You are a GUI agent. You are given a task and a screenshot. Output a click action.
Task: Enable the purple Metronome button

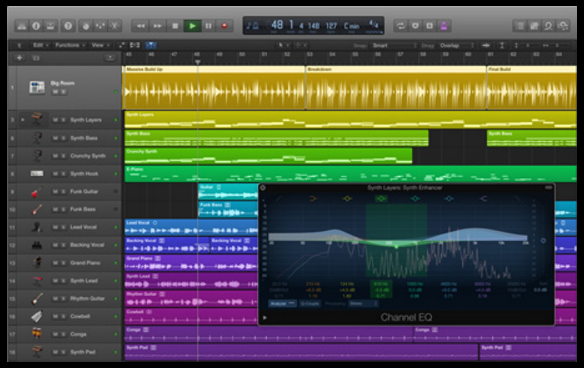click(444, 26)
